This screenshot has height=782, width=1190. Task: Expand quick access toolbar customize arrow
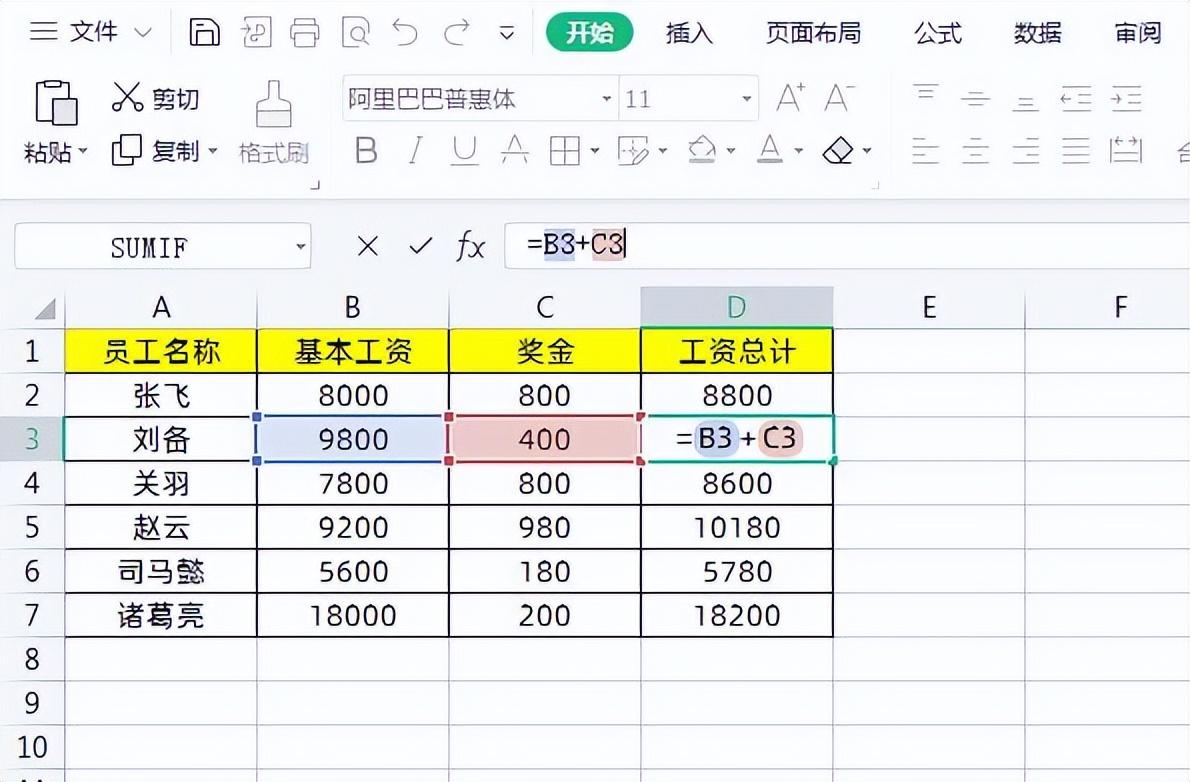coord(507,33)
